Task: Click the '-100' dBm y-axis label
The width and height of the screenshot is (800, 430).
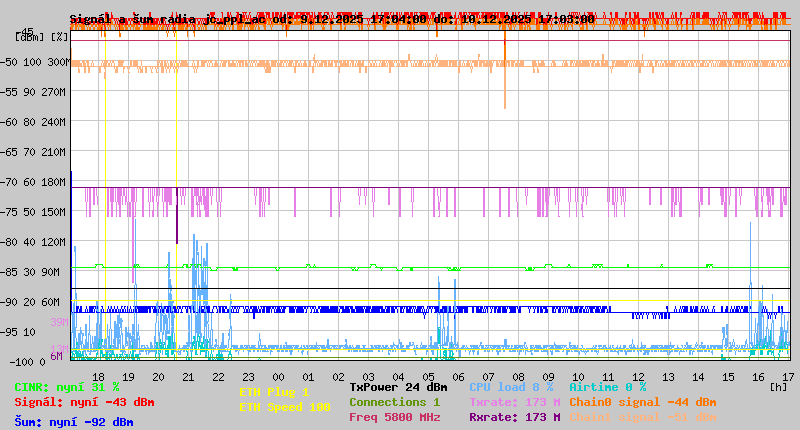Action: click(20, 362)
